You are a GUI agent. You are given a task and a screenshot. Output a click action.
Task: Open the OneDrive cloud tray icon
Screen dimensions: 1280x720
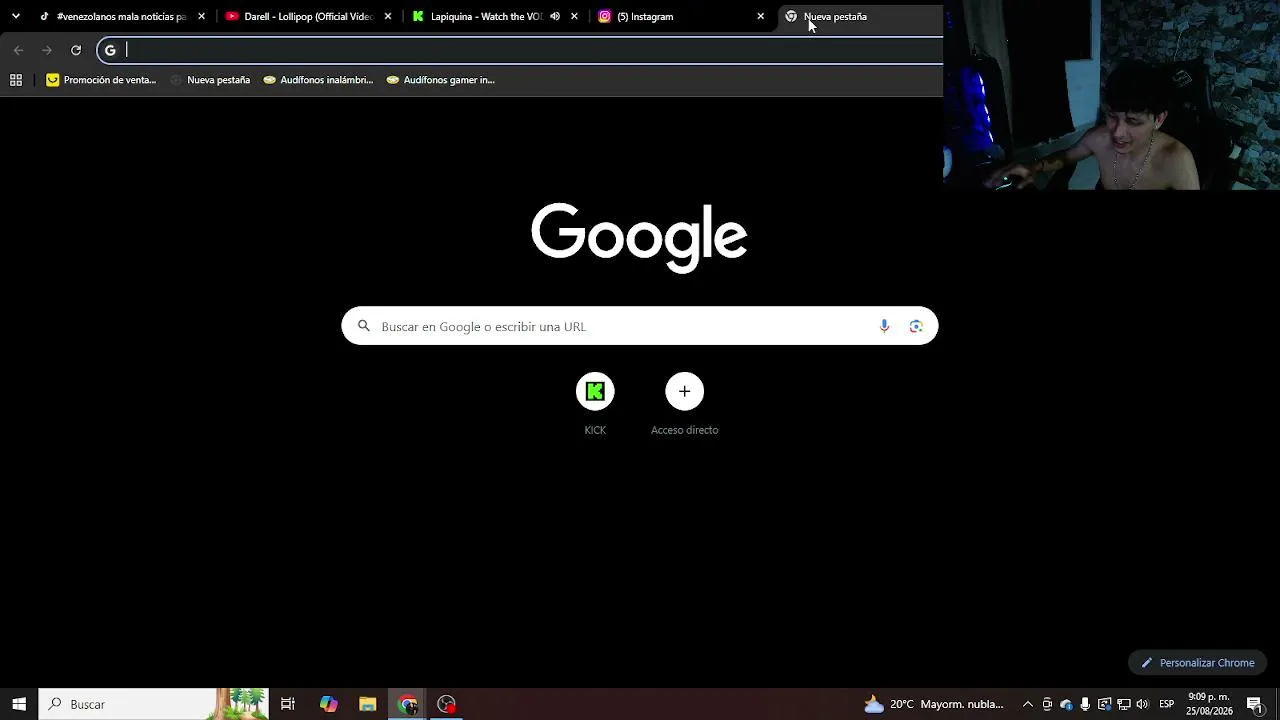click(1066, 704)
